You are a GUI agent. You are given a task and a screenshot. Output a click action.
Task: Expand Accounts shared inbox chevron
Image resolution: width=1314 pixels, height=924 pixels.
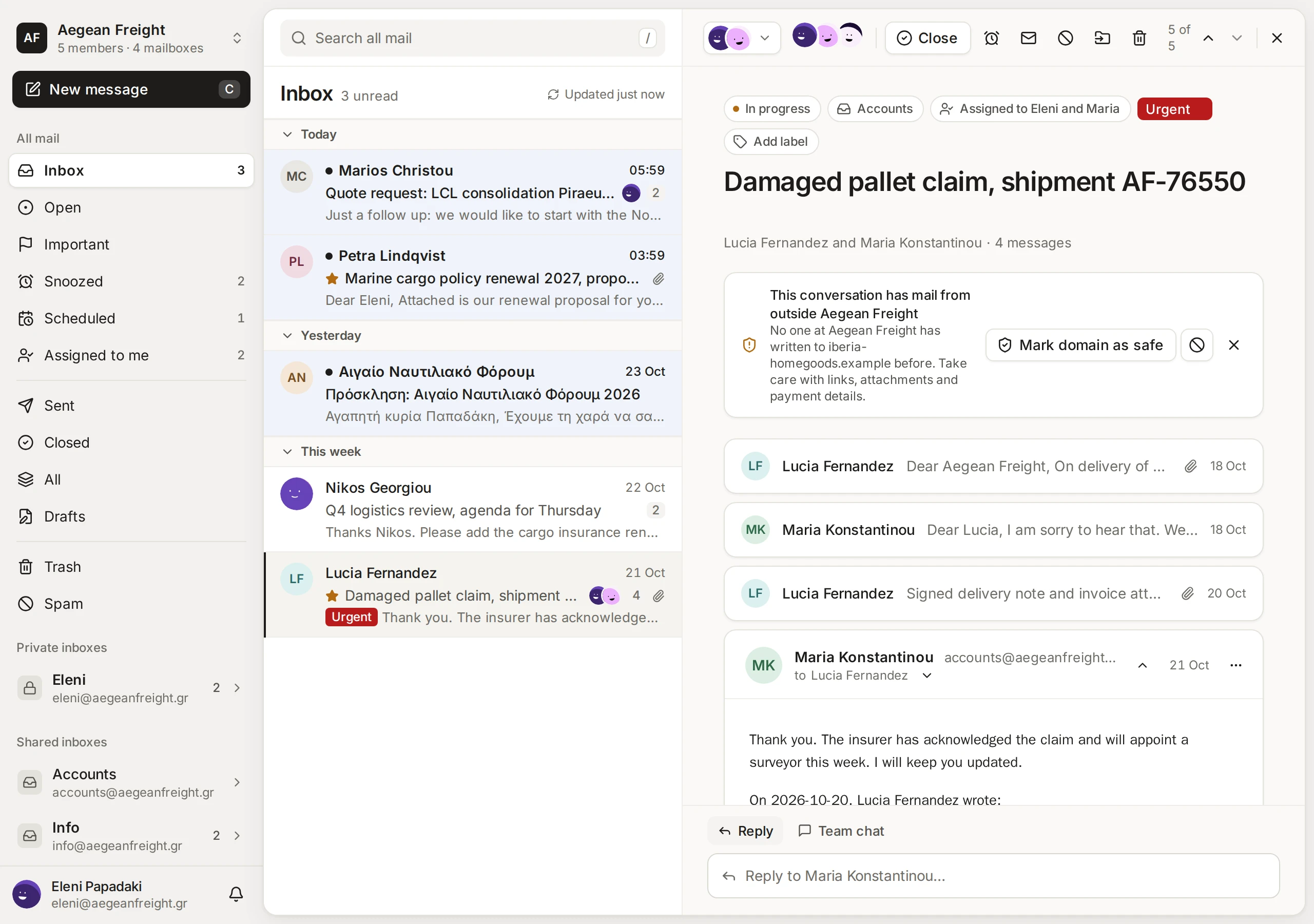pyautogui.click(x=237, y=782)
